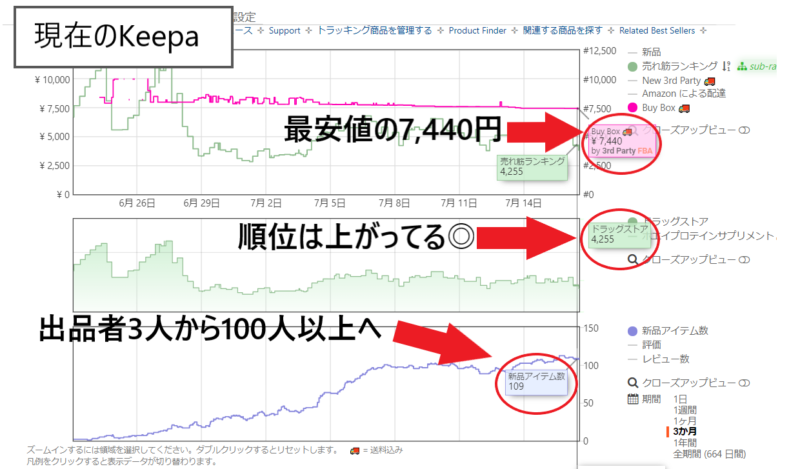Click the 6月 26日 date label on the axis
This screenshot has height=469, width=800.
(137, 203)
